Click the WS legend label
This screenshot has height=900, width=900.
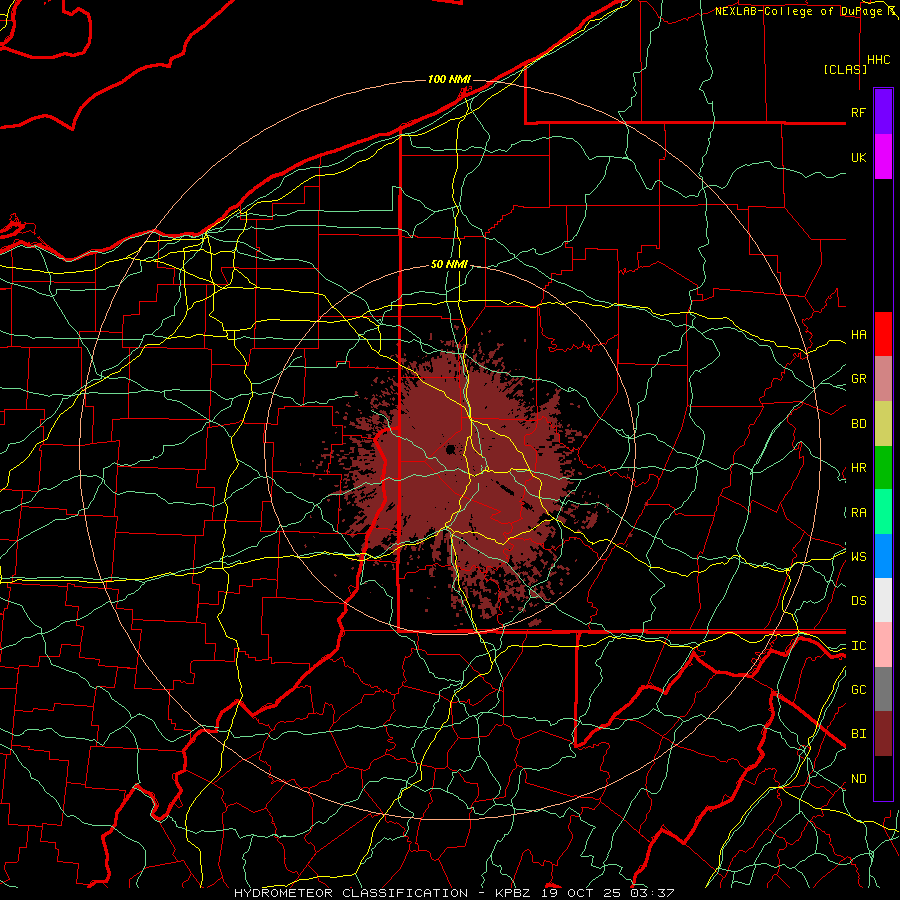tap(858, 557)
